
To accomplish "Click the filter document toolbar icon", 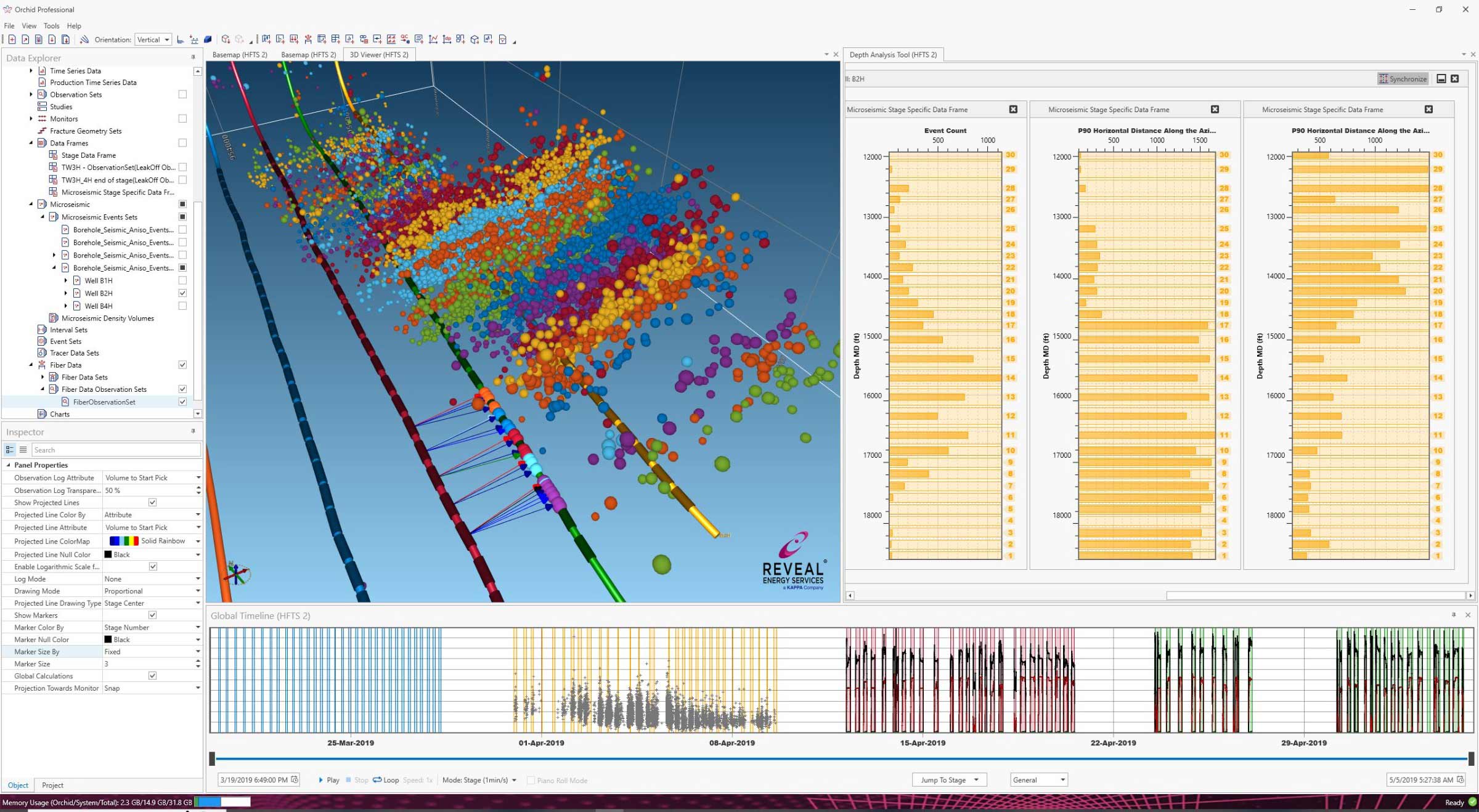I will [x=503, y=39].
